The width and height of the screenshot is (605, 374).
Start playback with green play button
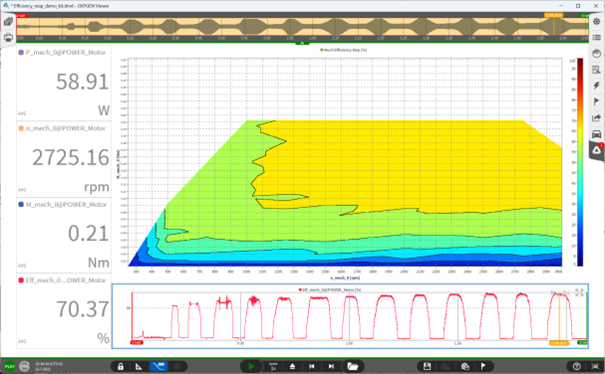click(251, 366)
